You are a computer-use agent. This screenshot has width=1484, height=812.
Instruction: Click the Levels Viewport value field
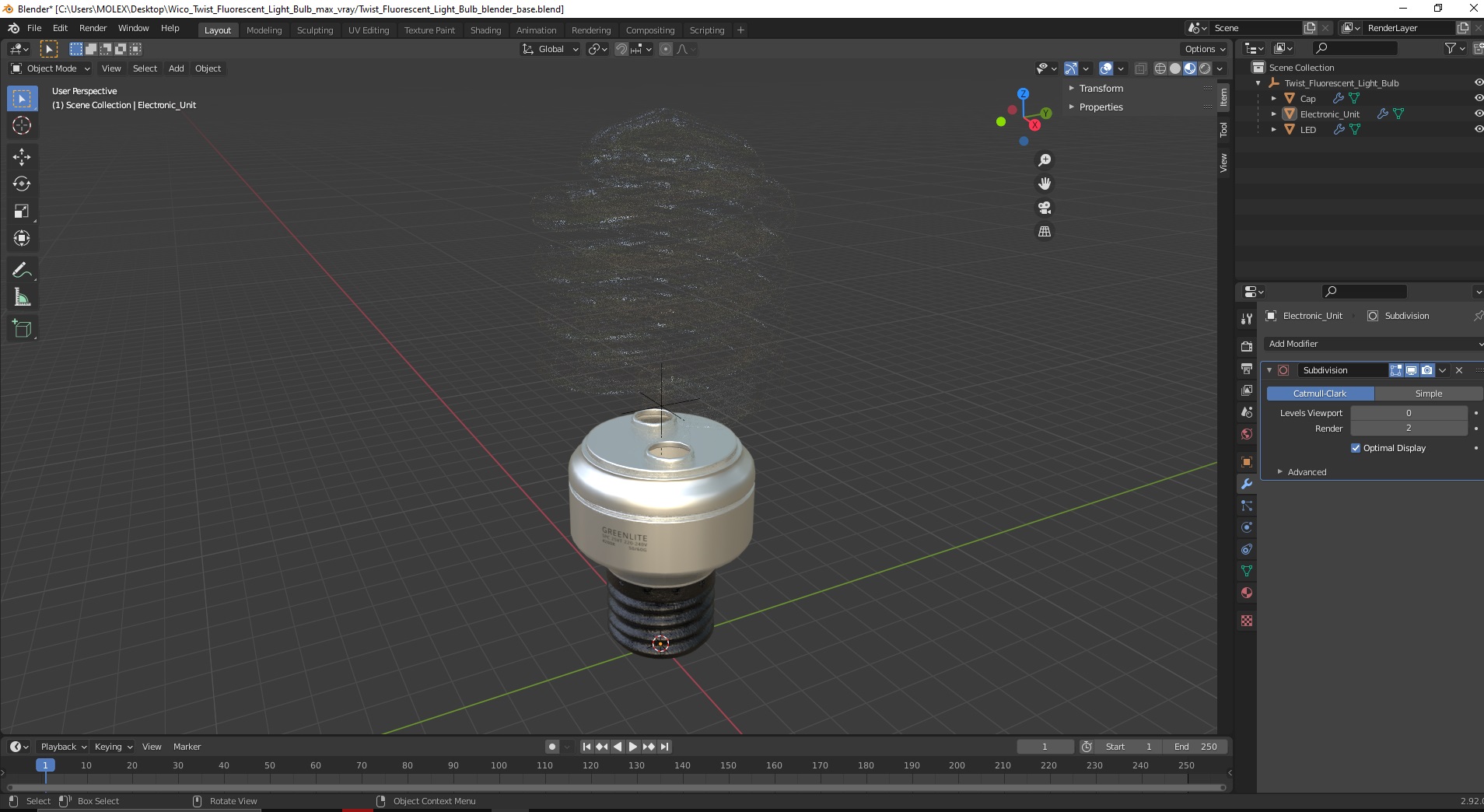[x=1409, y=413]
